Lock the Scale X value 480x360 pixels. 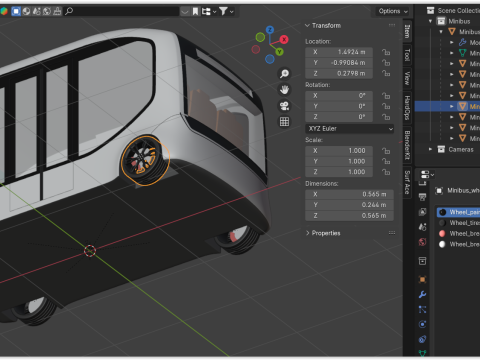386,151
